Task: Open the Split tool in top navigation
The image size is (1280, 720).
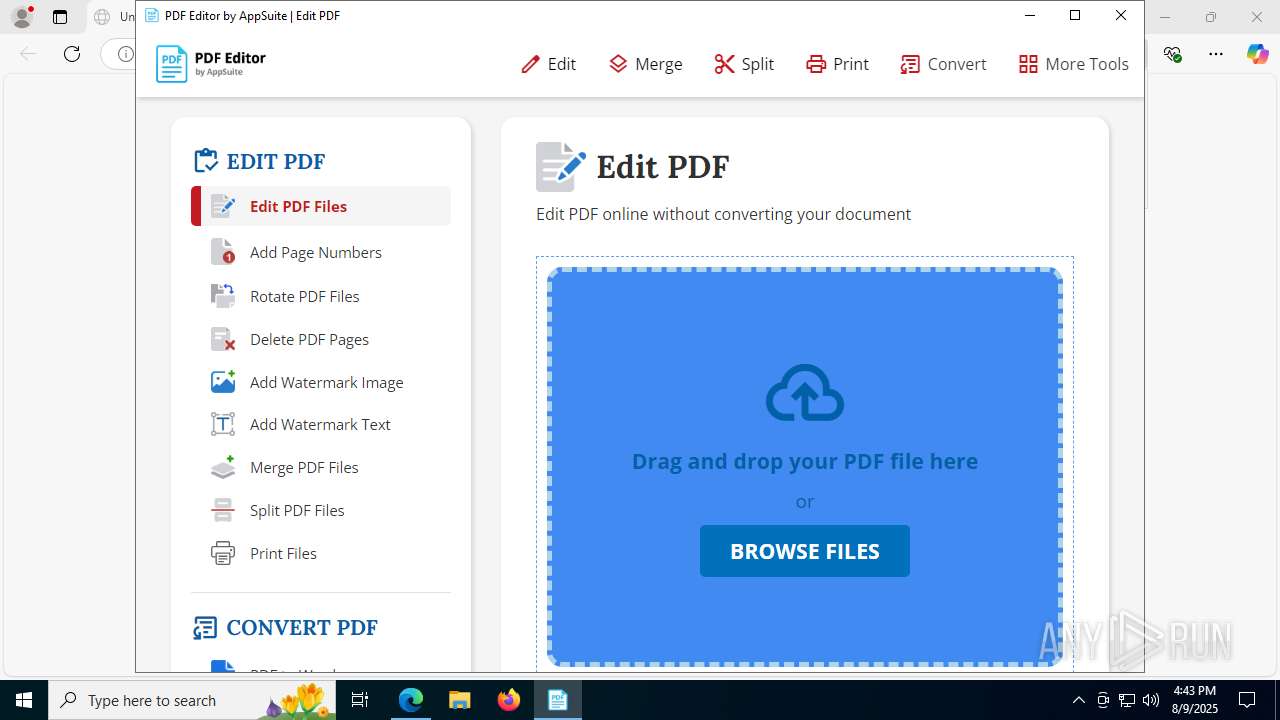Action: (744, 64)
